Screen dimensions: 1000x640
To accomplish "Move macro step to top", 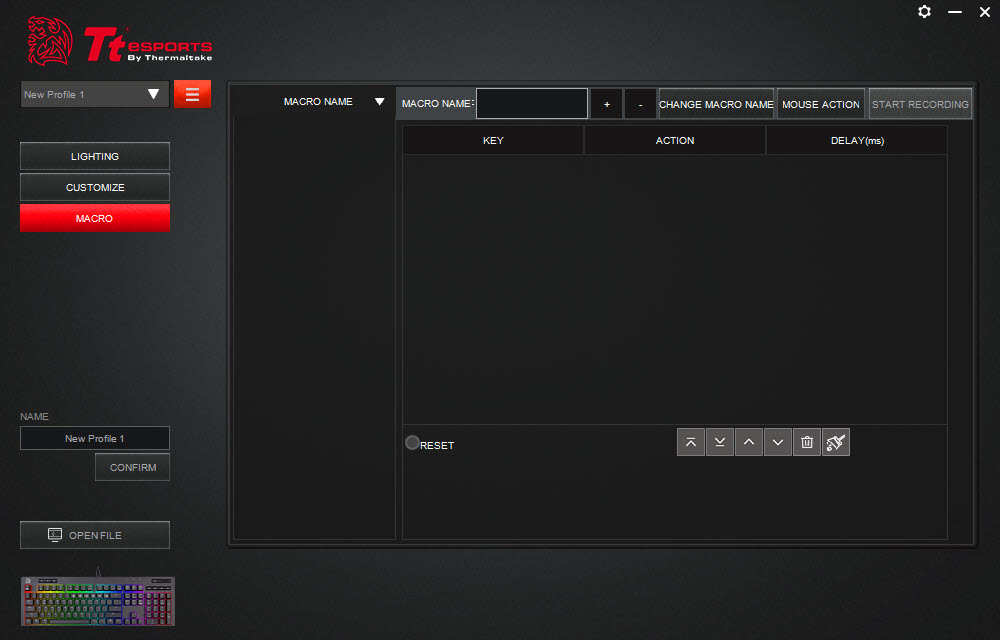I will [x=691, y=442].
